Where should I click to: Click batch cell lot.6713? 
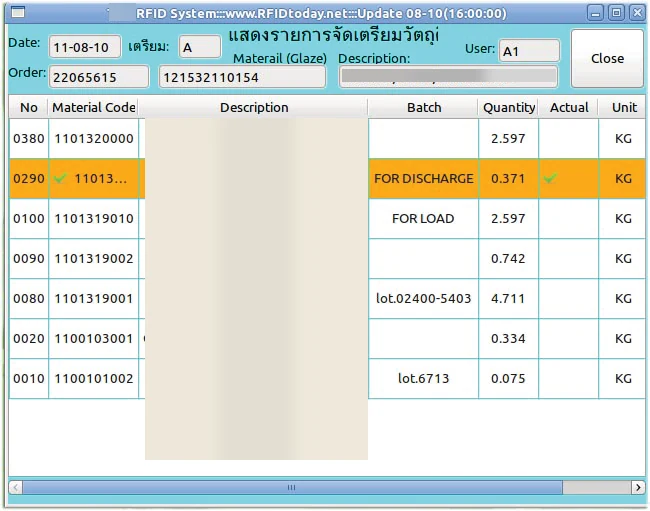pyautogui.click(x=423, y=378)
